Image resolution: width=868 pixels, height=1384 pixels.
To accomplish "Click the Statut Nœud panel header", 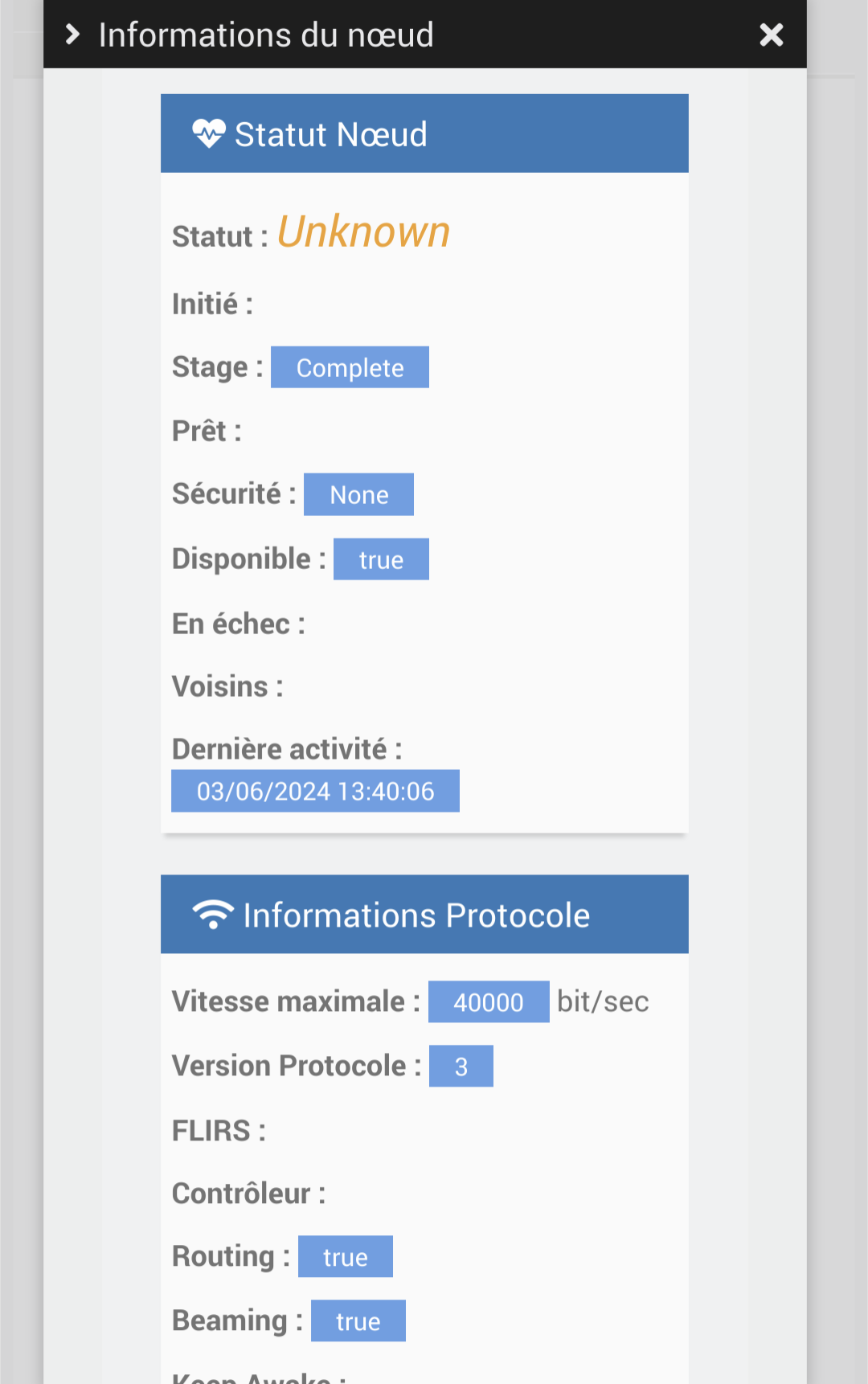I will click(x=424, y=133).
